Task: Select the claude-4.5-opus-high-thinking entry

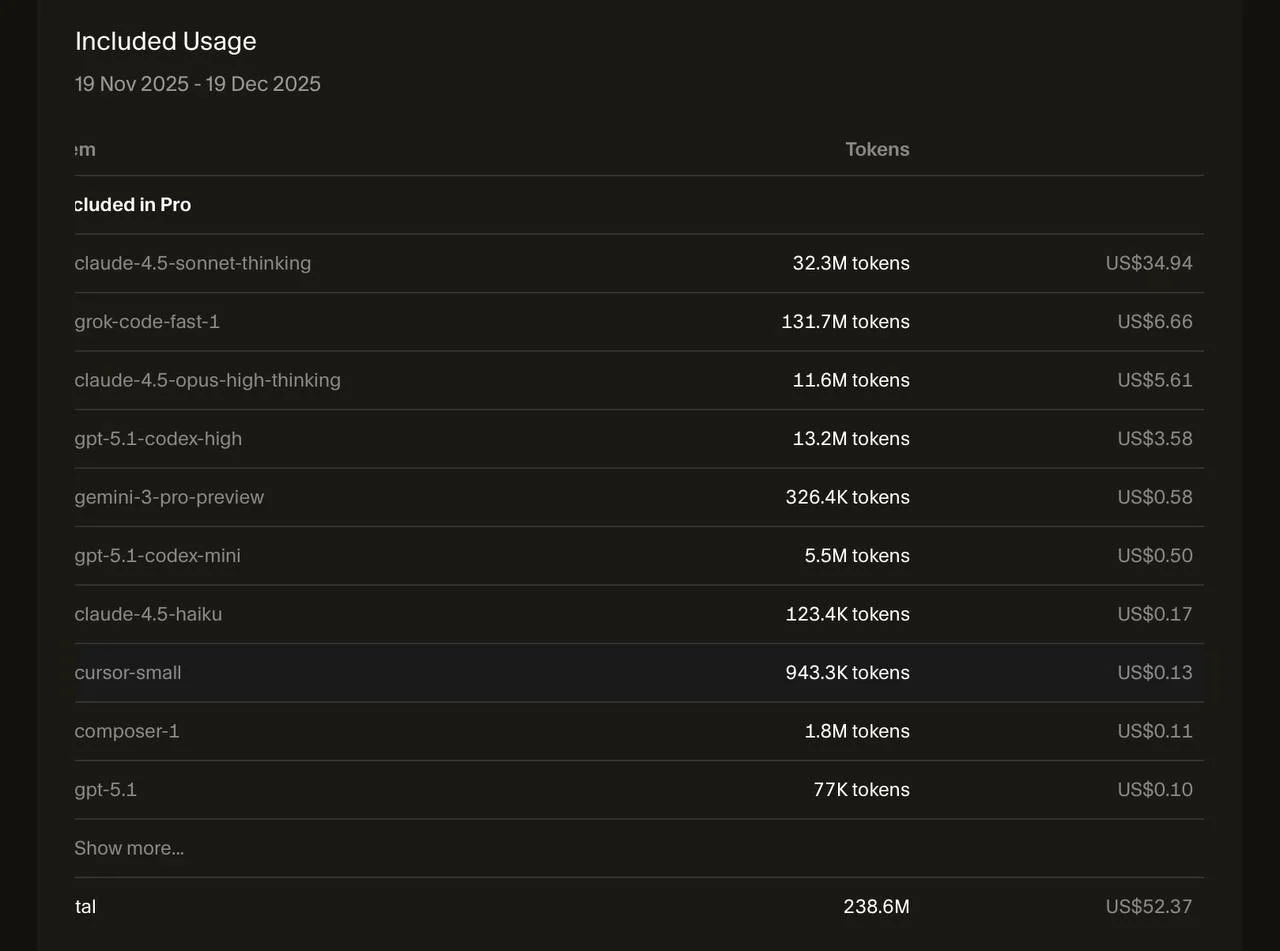Action: tap(208, 380)
